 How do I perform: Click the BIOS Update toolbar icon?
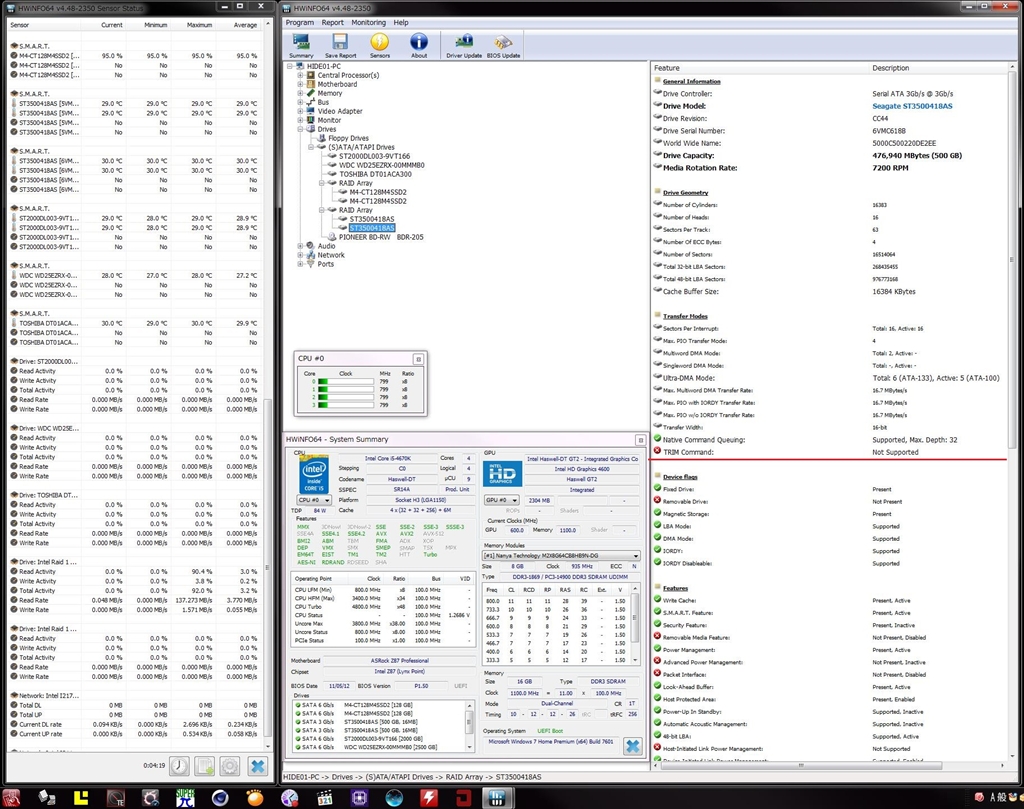(504, 44)
